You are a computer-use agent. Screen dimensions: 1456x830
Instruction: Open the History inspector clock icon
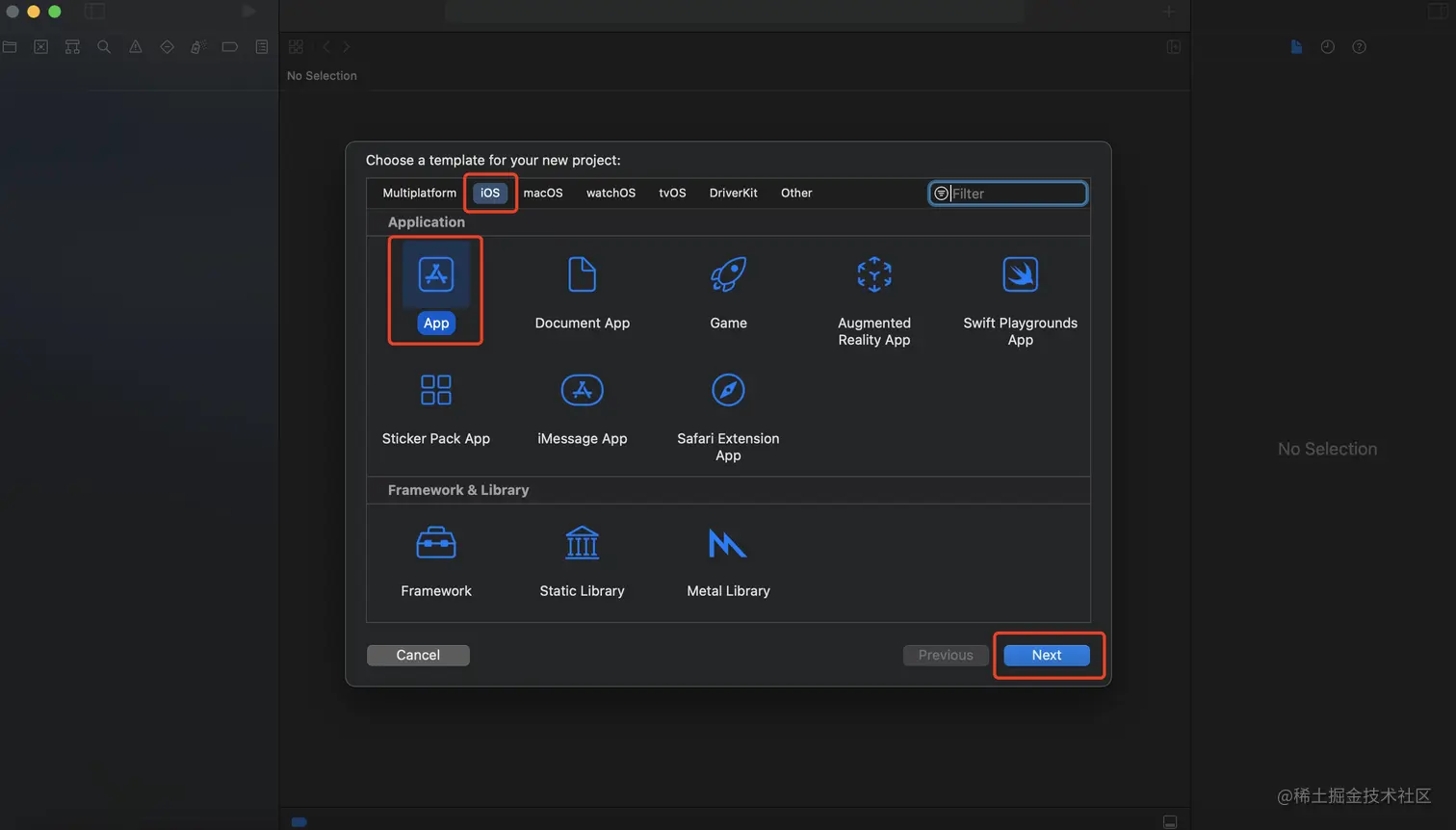(x=1328, y=46)
